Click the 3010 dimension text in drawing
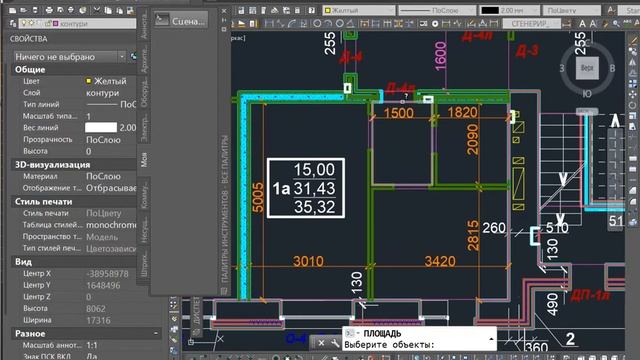The image size is (640, 360). pos(308,261)
